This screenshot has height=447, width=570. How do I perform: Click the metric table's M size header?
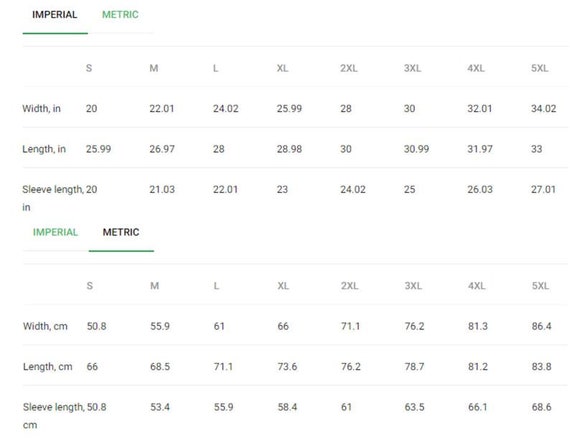tap(155, 286)
